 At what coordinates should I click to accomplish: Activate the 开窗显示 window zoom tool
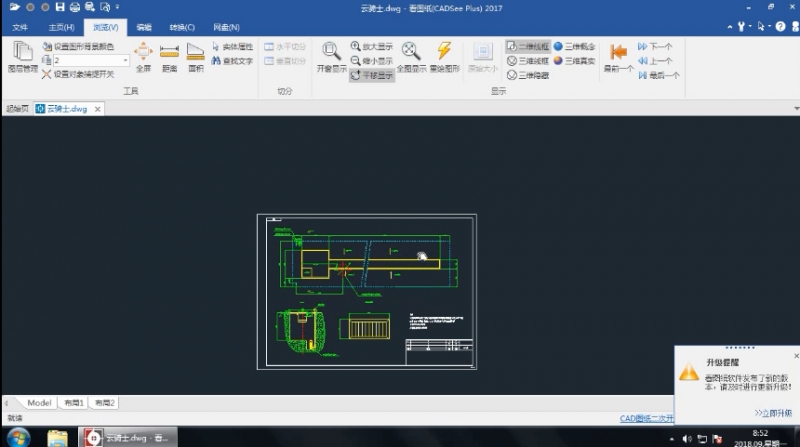332,57
